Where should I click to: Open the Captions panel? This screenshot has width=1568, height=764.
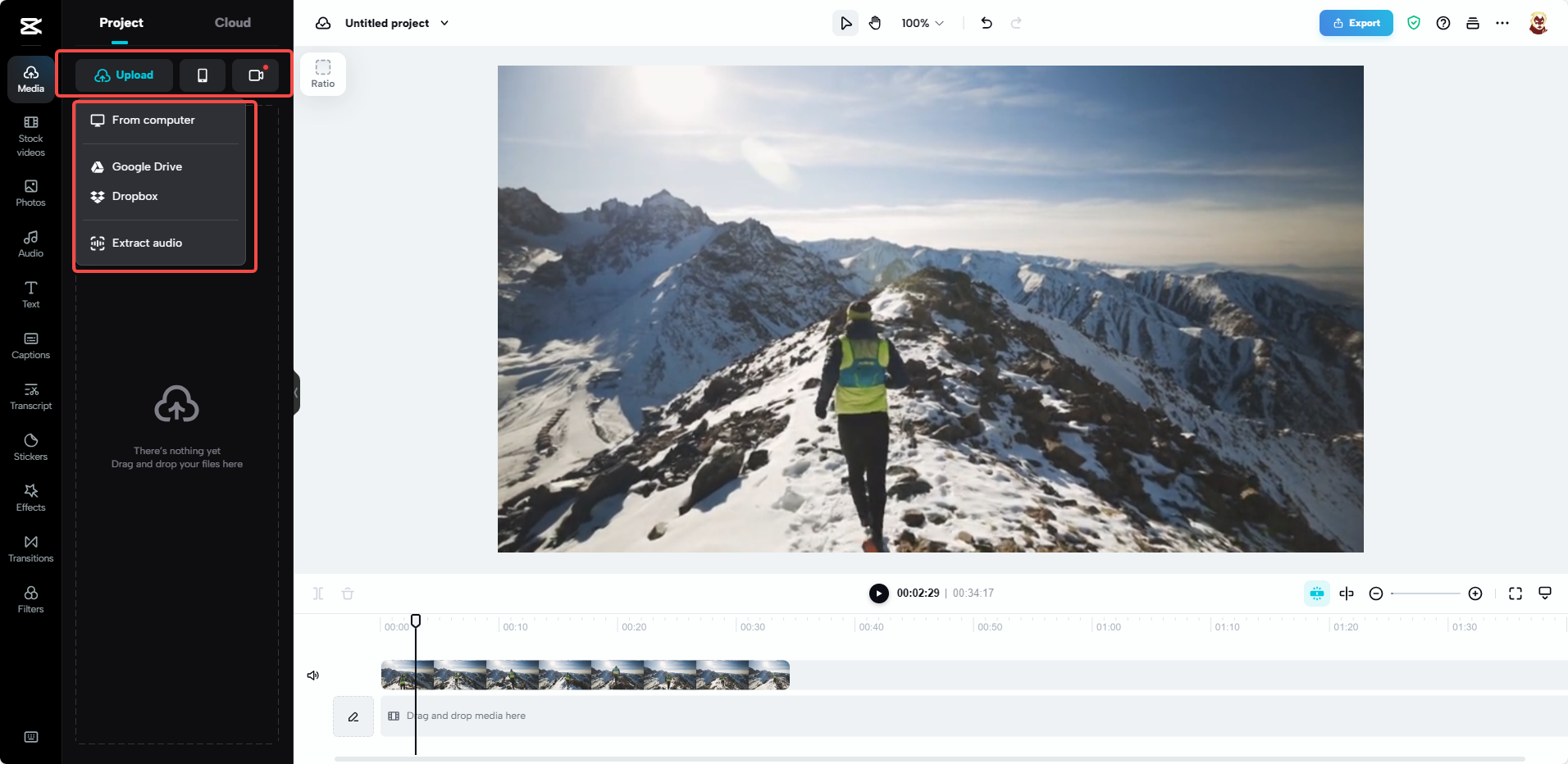point(31,346)
